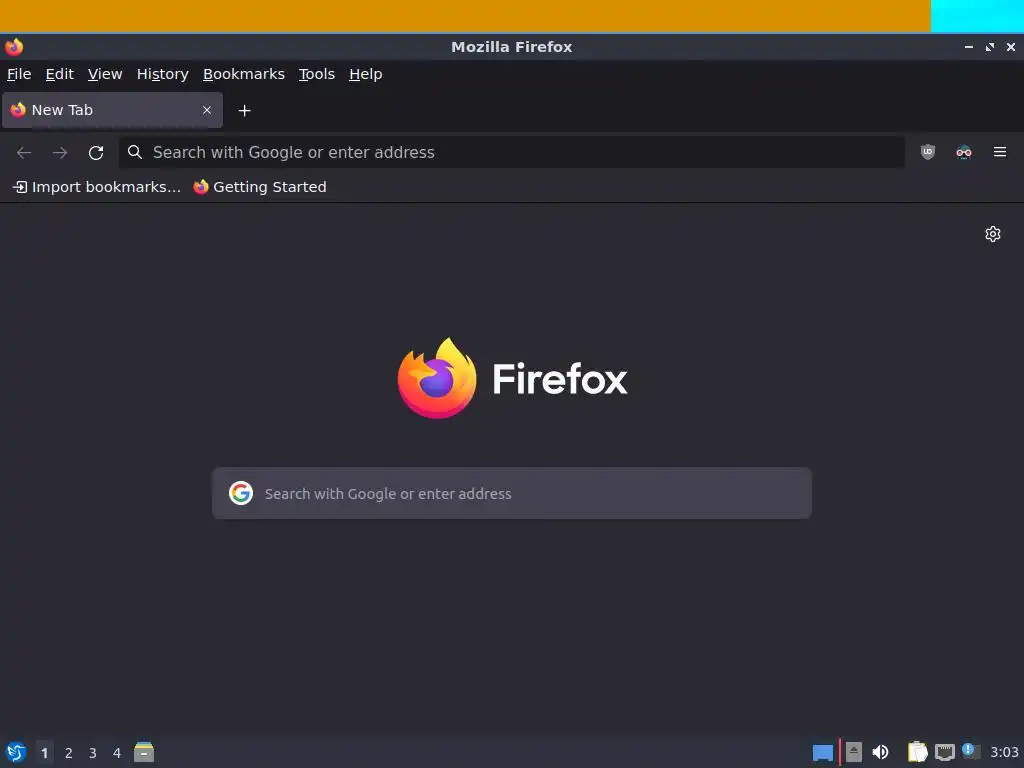This screenshot has height=768, width=1024.
Task: Close the New Tab tab
Action: [206, 110]
